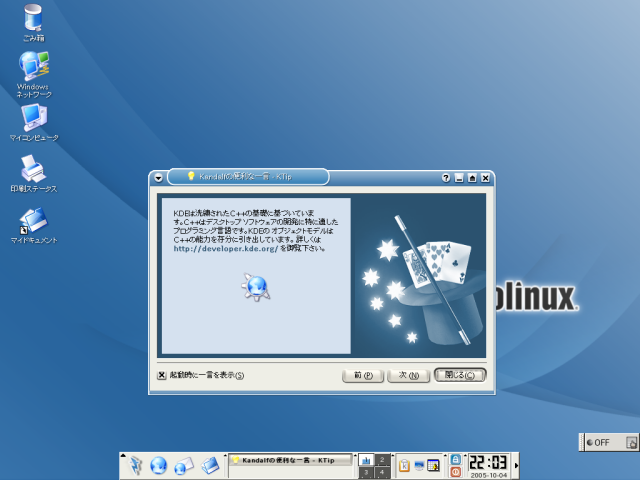Open the Windows ネットワーク desktop icon
The width and height of the screenshot is (640, 480).
[34, 74]
